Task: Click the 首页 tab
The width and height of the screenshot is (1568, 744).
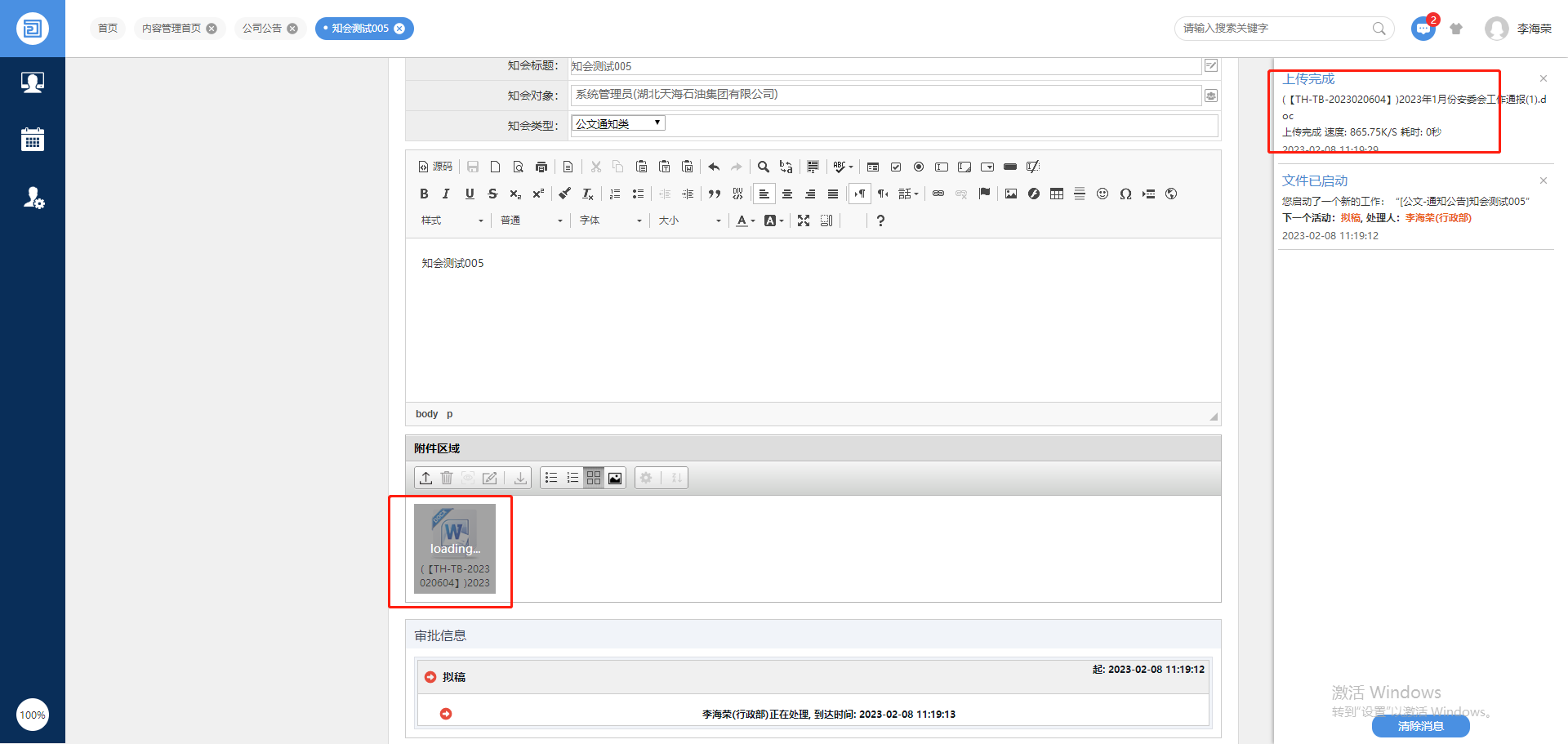Action: [x=108, y=29]
